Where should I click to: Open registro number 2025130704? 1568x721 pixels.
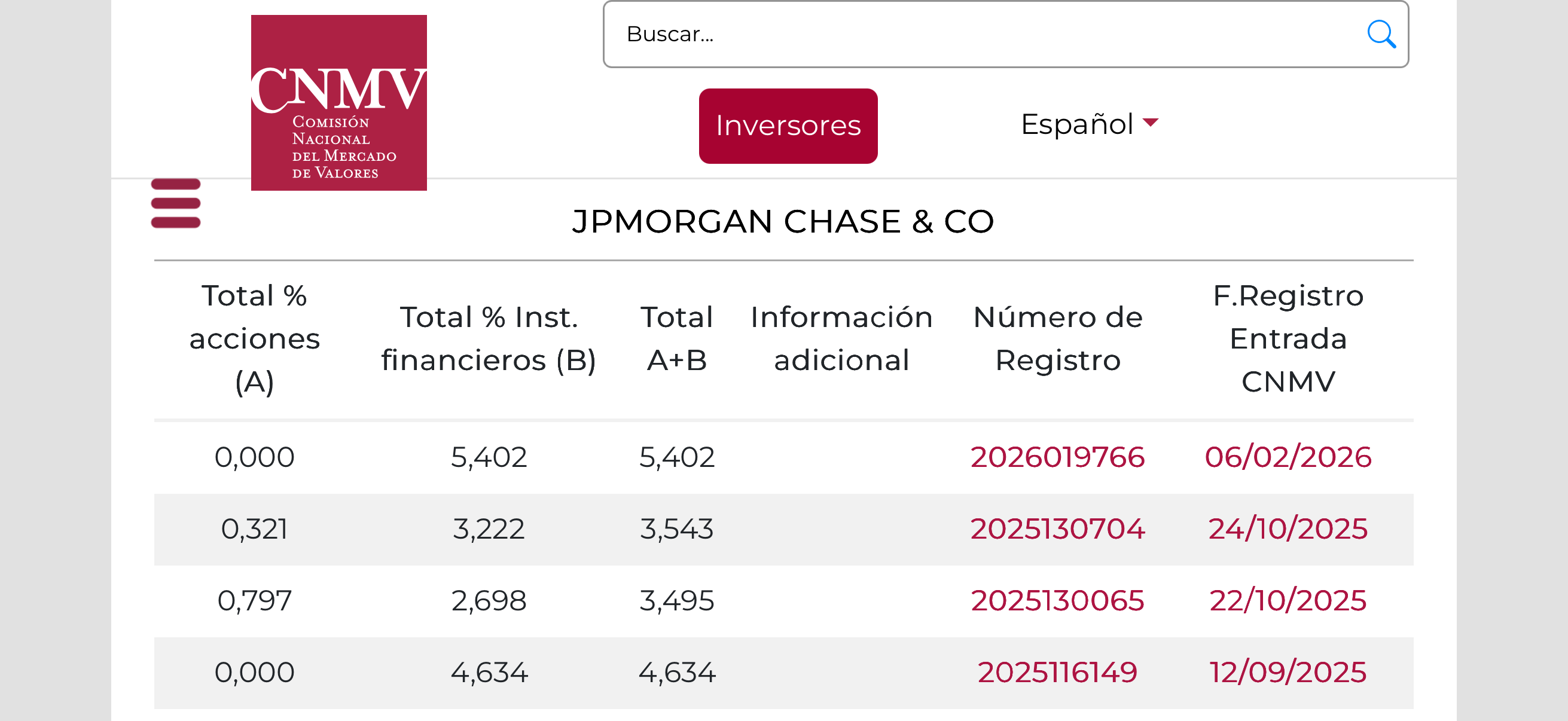point(1057,528)
